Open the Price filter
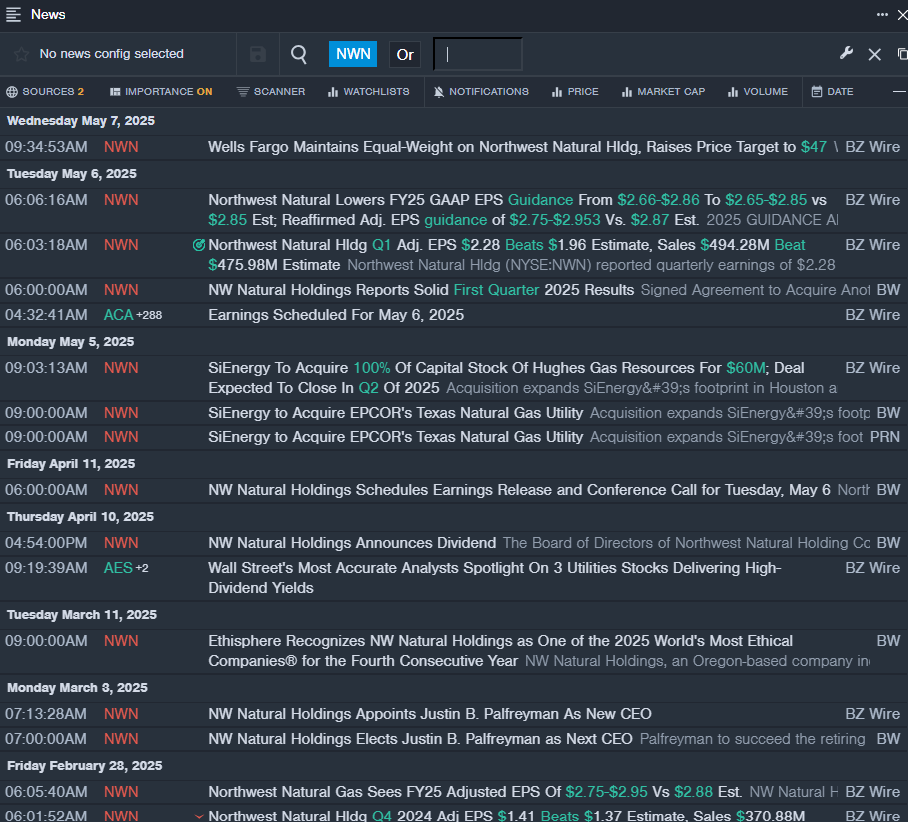 [575, 92]
